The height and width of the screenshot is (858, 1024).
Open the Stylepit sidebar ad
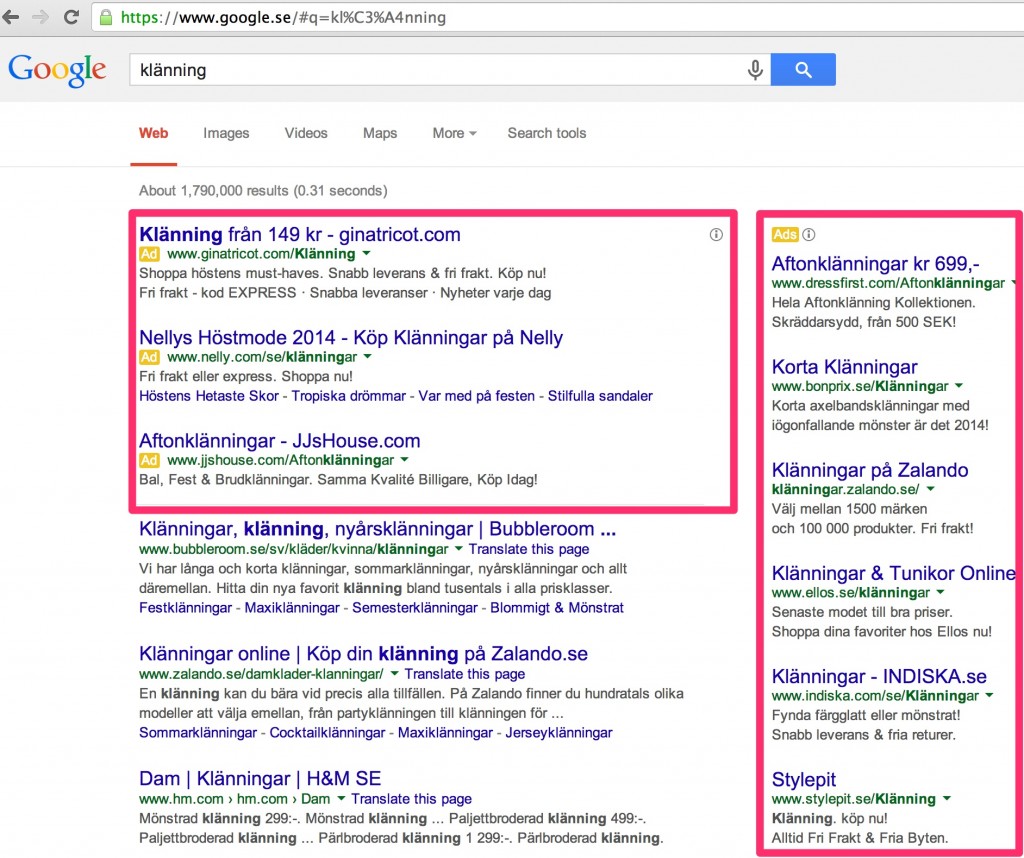point(804,780)
